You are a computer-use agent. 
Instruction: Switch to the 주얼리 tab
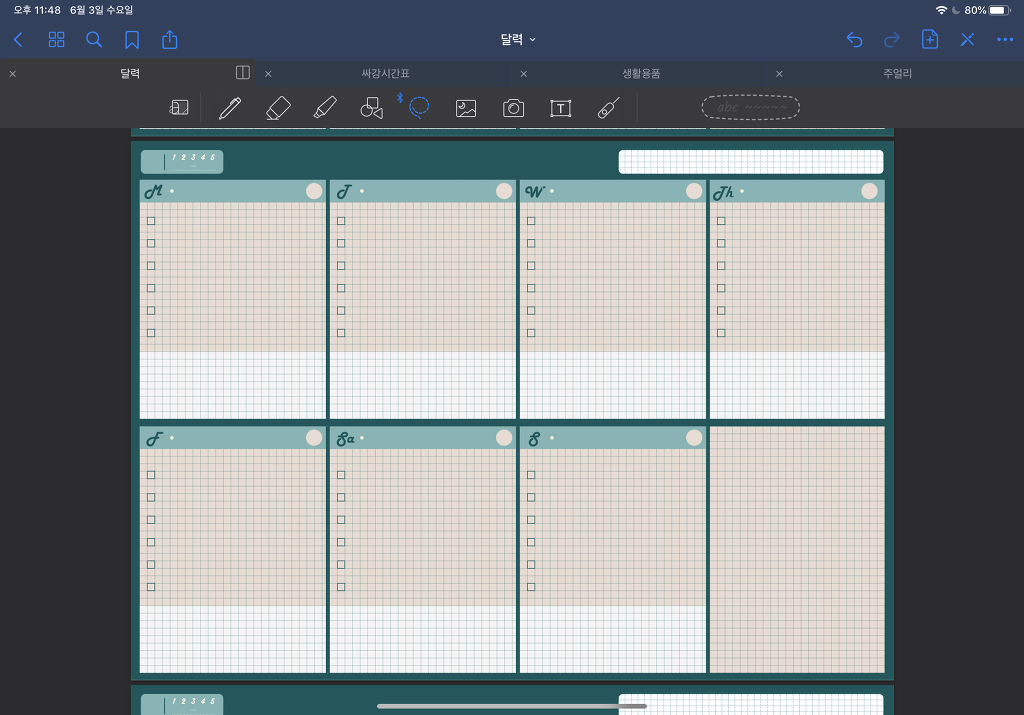[x=897, y=74]
